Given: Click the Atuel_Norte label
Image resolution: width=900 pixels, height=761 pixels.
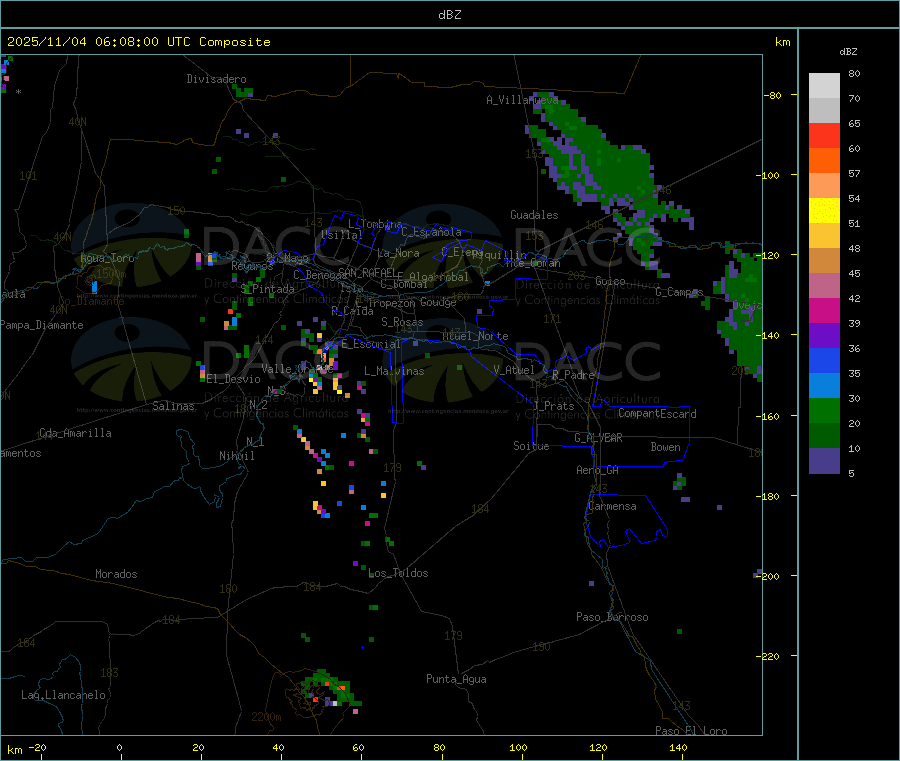Looking at the screenshot, I should (x=475, y=336).
